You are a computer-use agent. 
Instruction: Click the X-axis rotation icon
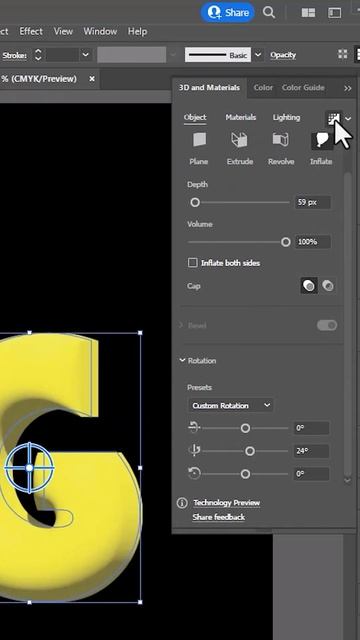coord(194,427)
